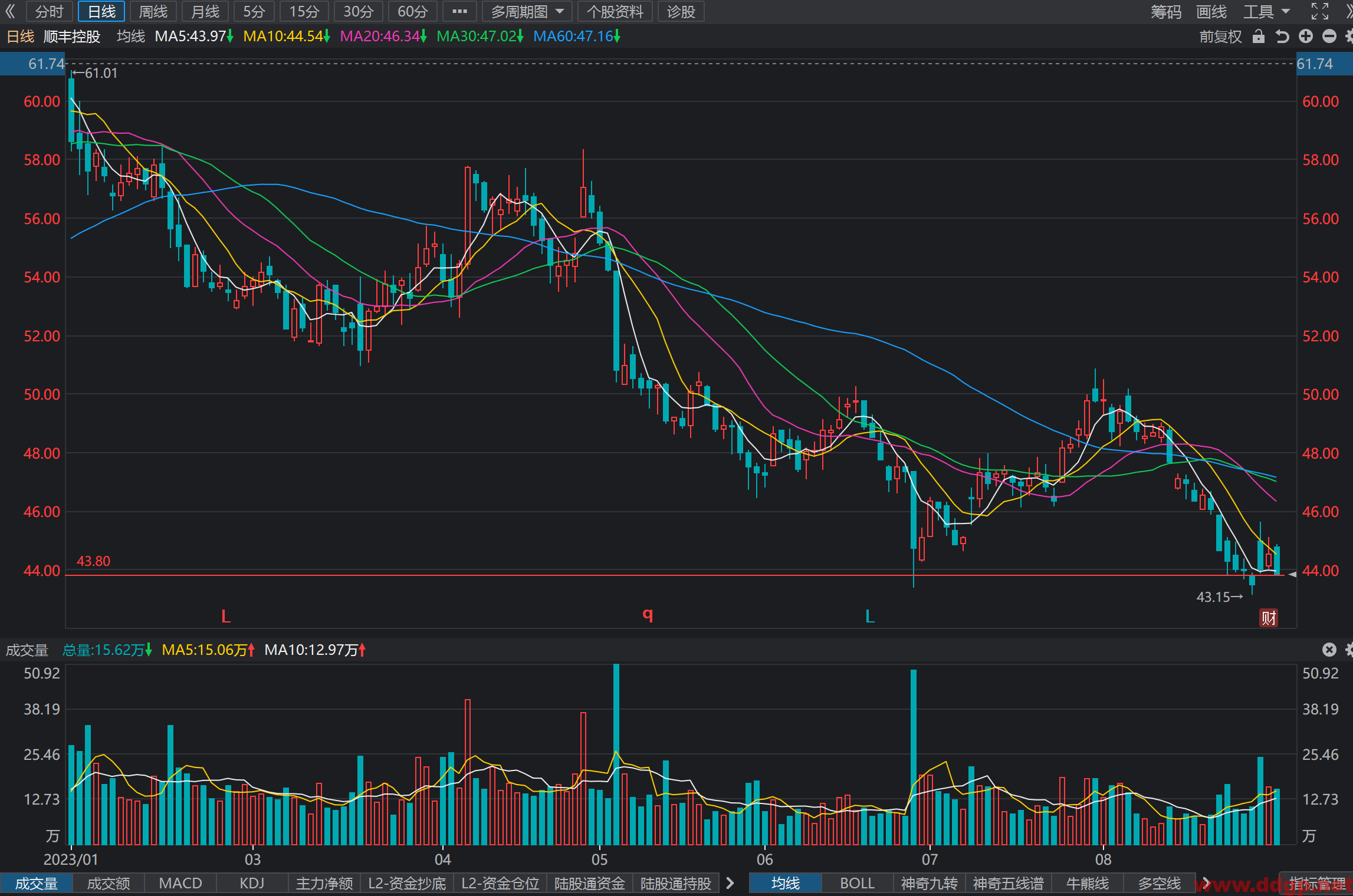
Task: Close the 成交量 volume panel
Action: click(1329, 650)
